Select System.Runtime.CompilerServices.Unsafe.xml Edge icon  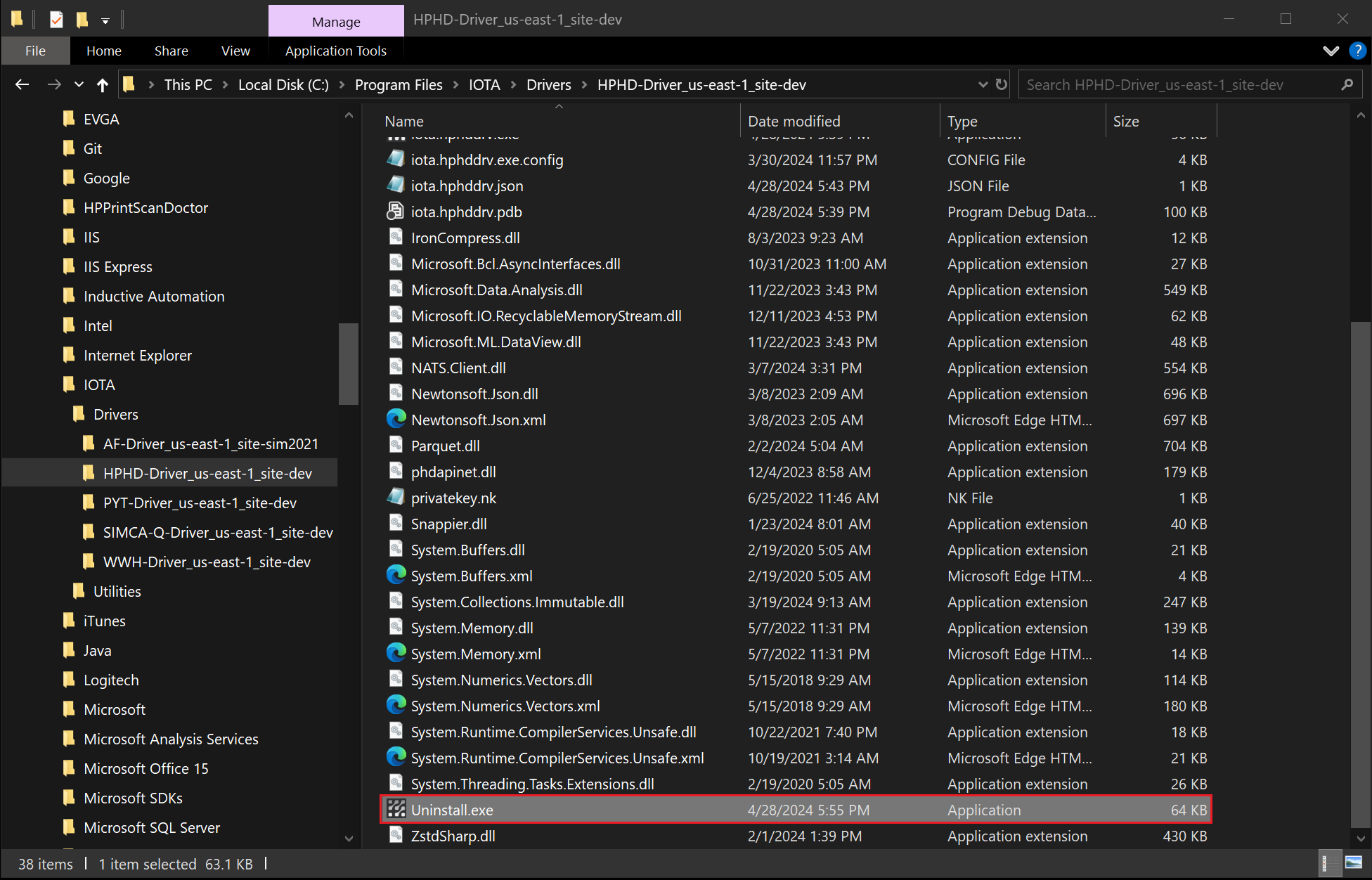pos(396,757)
